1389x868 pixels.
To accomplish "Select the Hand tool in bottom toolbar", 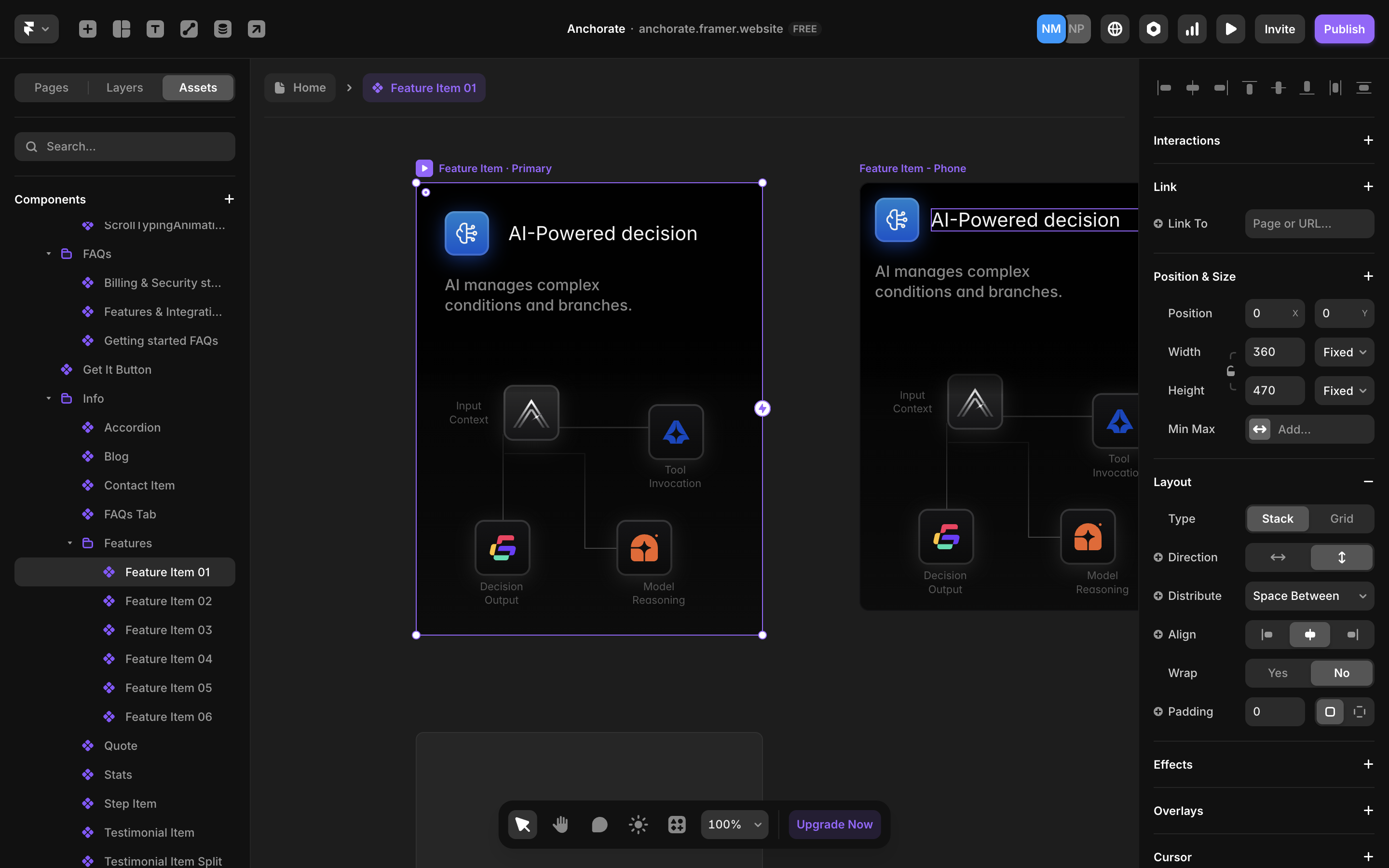I will 560,825.
